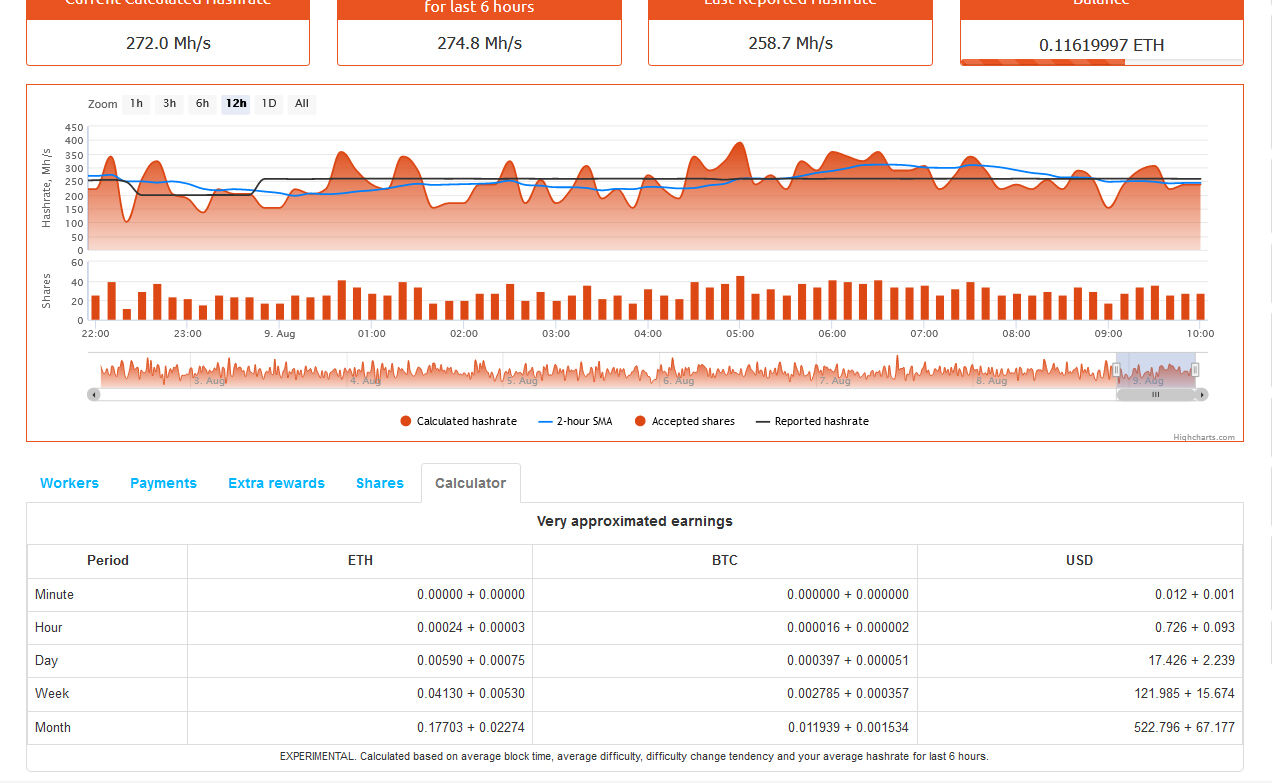Screen dimensions: 1272x783
Task: Toggle 2-hour SMA legend series
Action: [575, 422]
